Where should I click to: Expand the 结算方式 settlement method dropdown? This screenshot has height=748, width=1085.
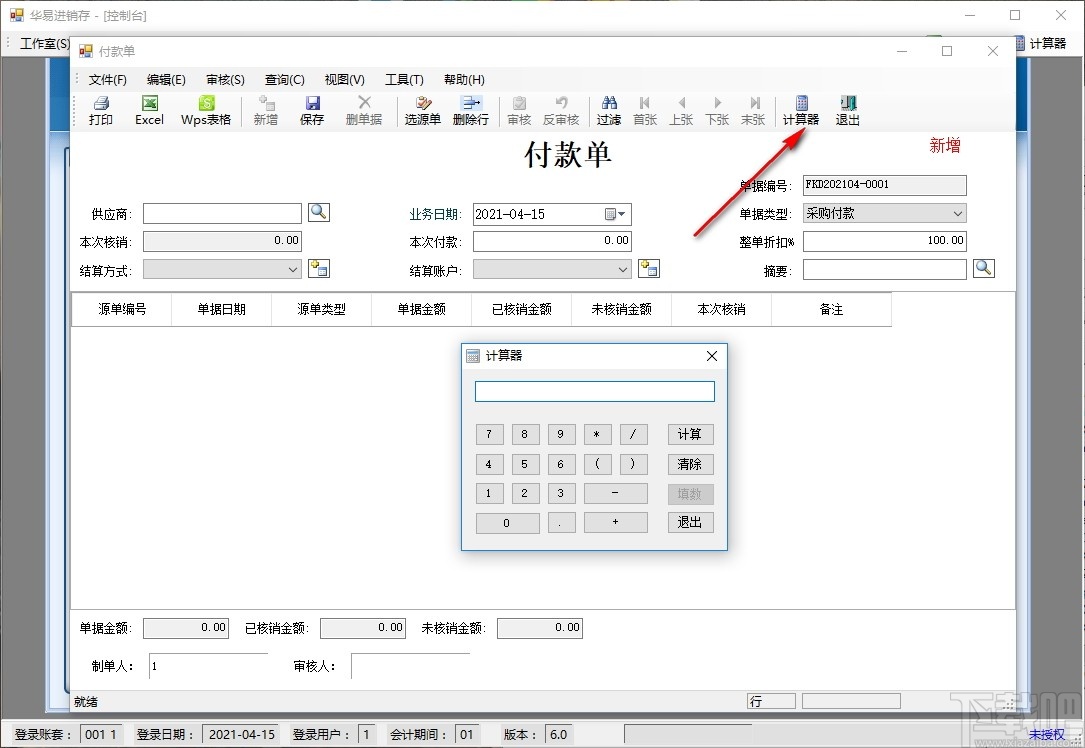pyautogui.click(x=293, y=268)
